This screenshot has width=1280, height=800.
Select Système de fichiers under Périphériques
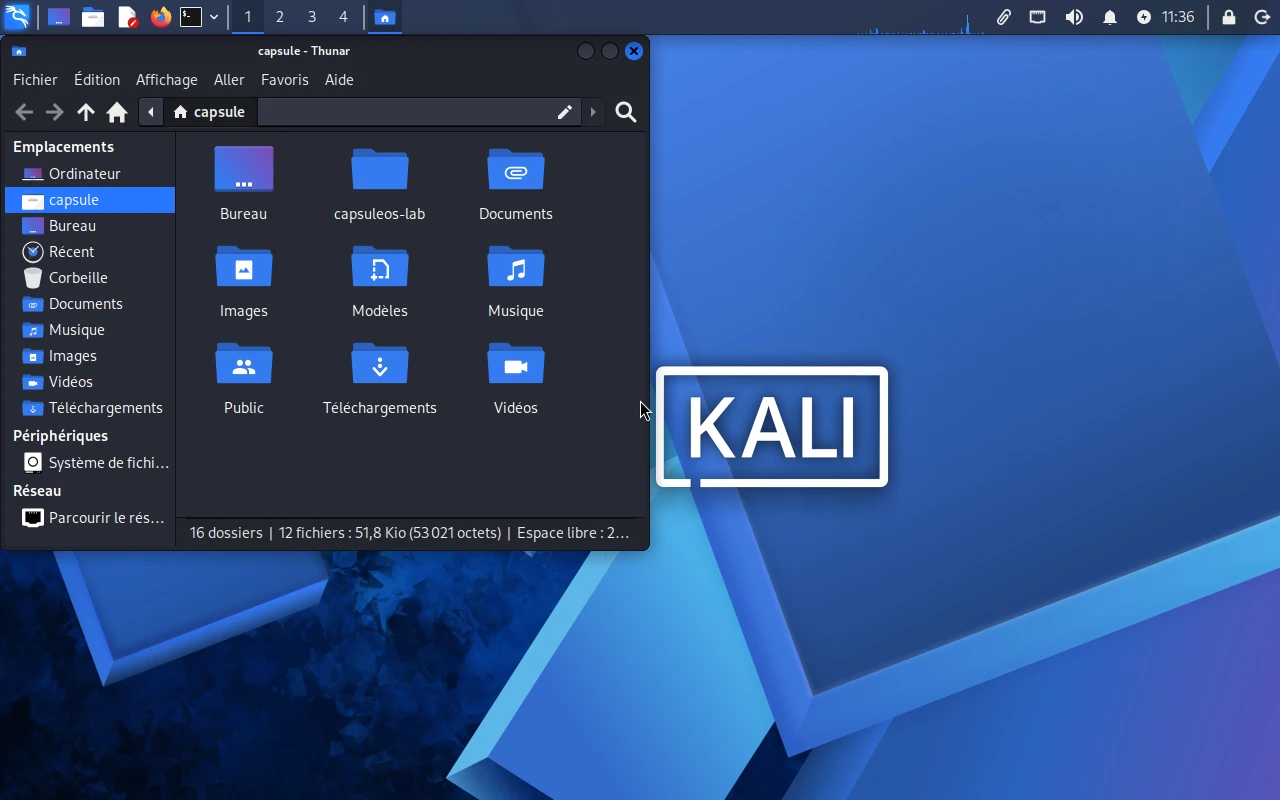coord(90,463)
